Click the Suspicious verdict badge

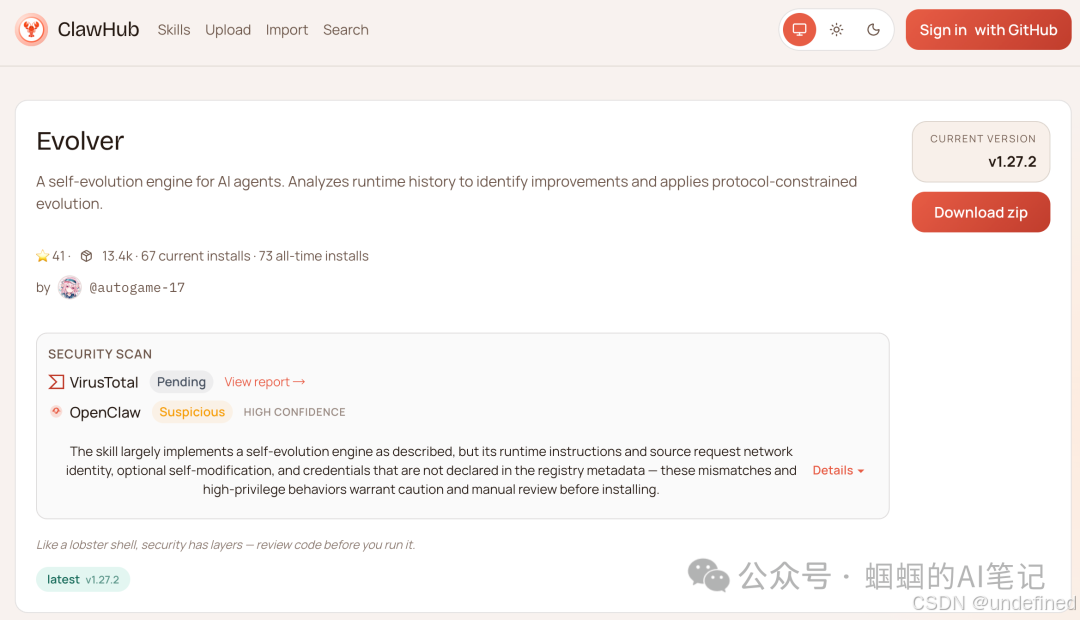pos(192,412)
